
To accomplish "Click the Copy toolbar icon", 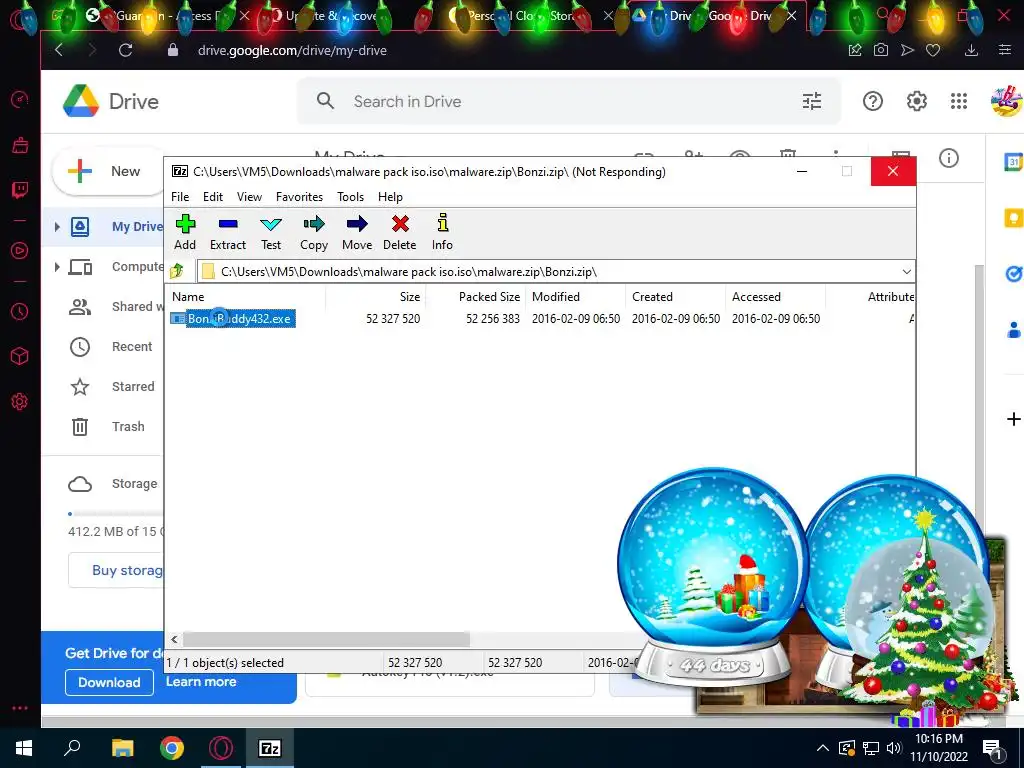I will (x=313, y=232).
